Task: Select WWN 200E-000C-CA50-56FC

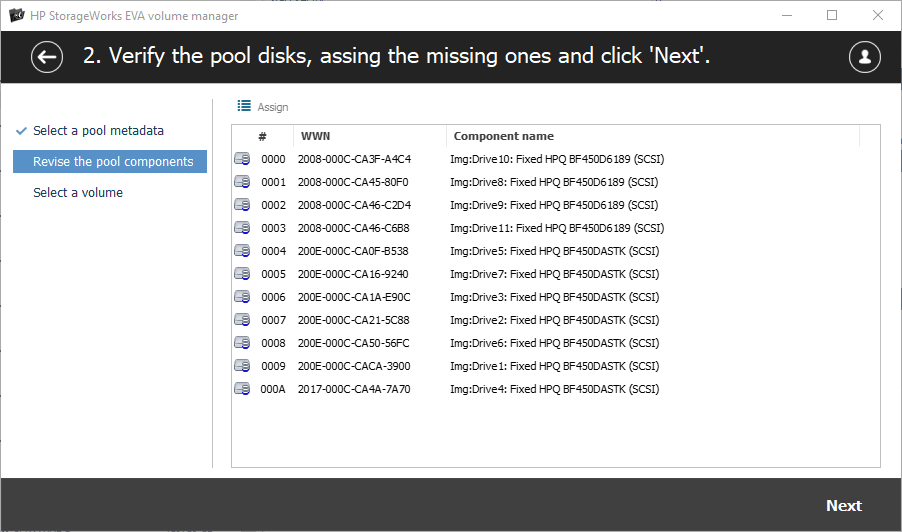Action: 354,343
